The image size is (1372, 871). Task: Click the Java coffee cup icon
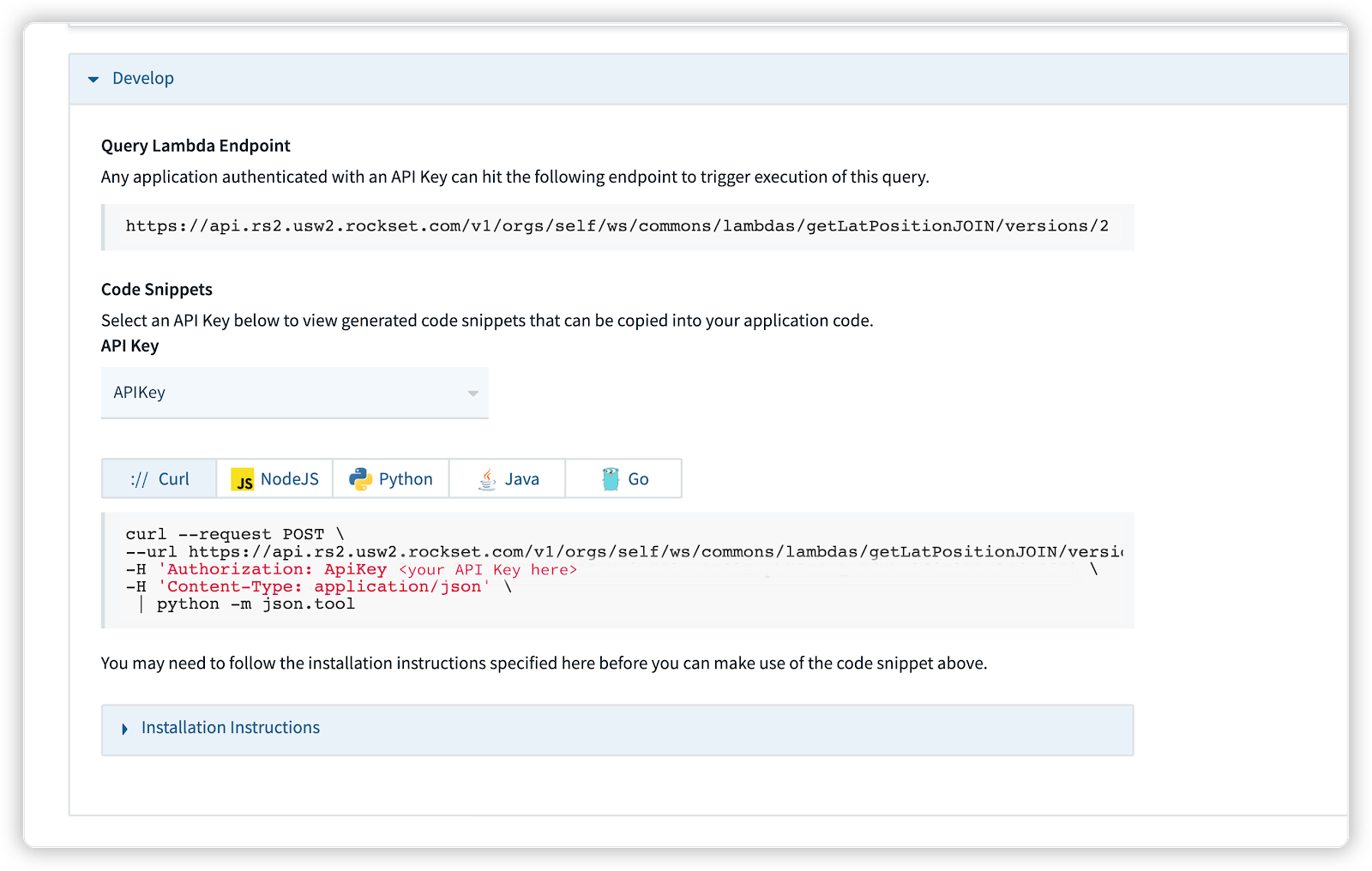[487, 479]
